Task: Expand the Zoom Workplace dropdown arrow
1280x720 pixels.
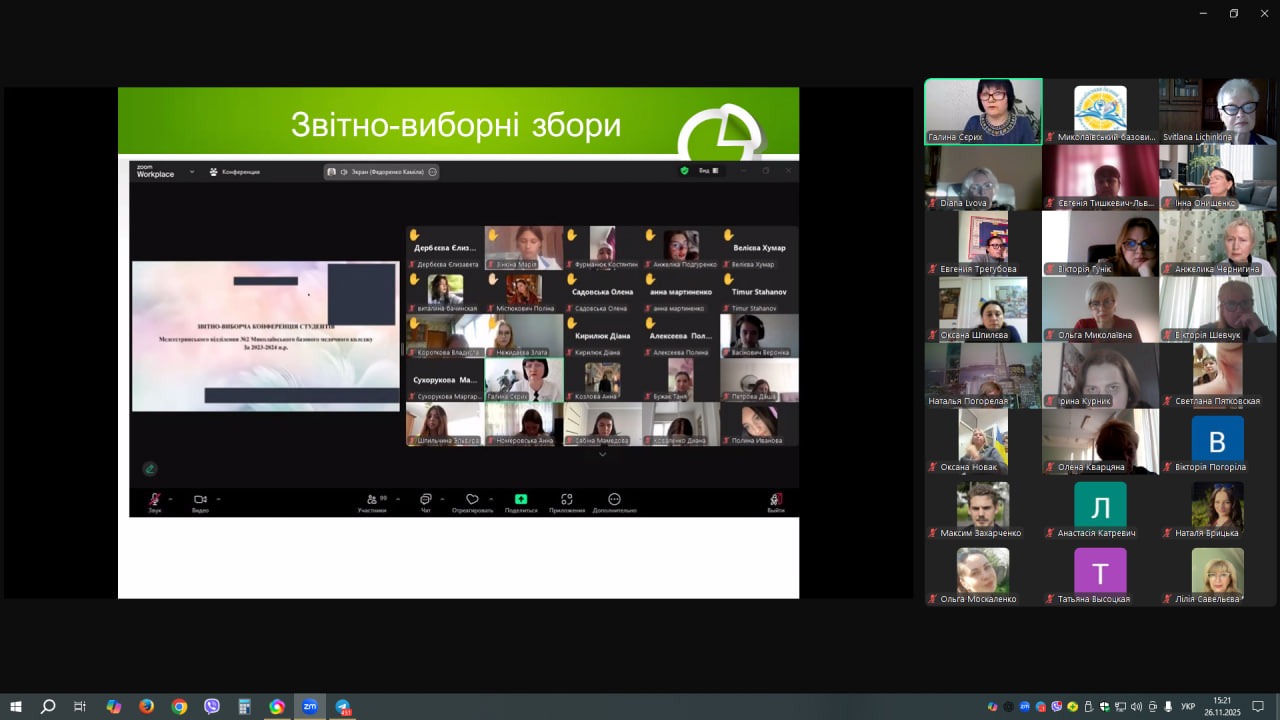Action: 192,172
